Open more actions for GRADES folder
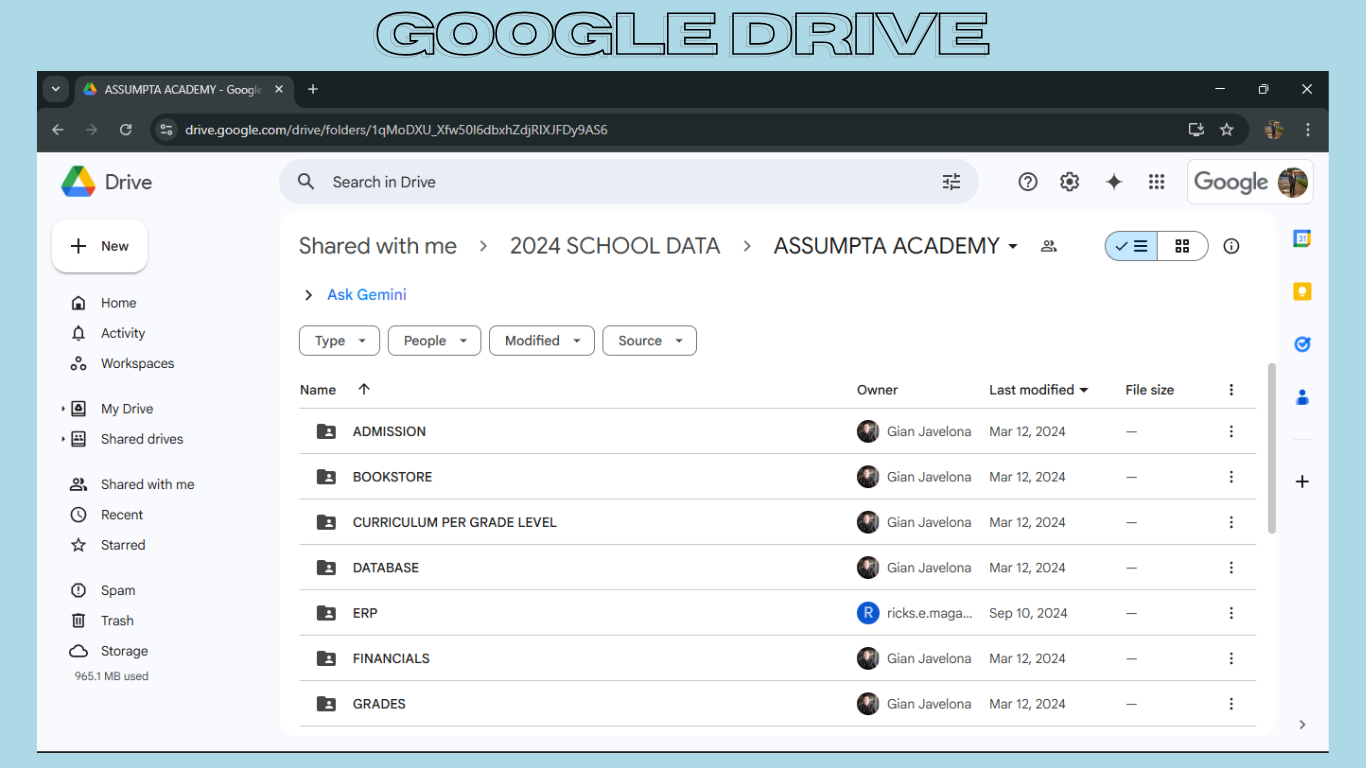This screenshot has width=1366, height=768. click(1231, 704)
